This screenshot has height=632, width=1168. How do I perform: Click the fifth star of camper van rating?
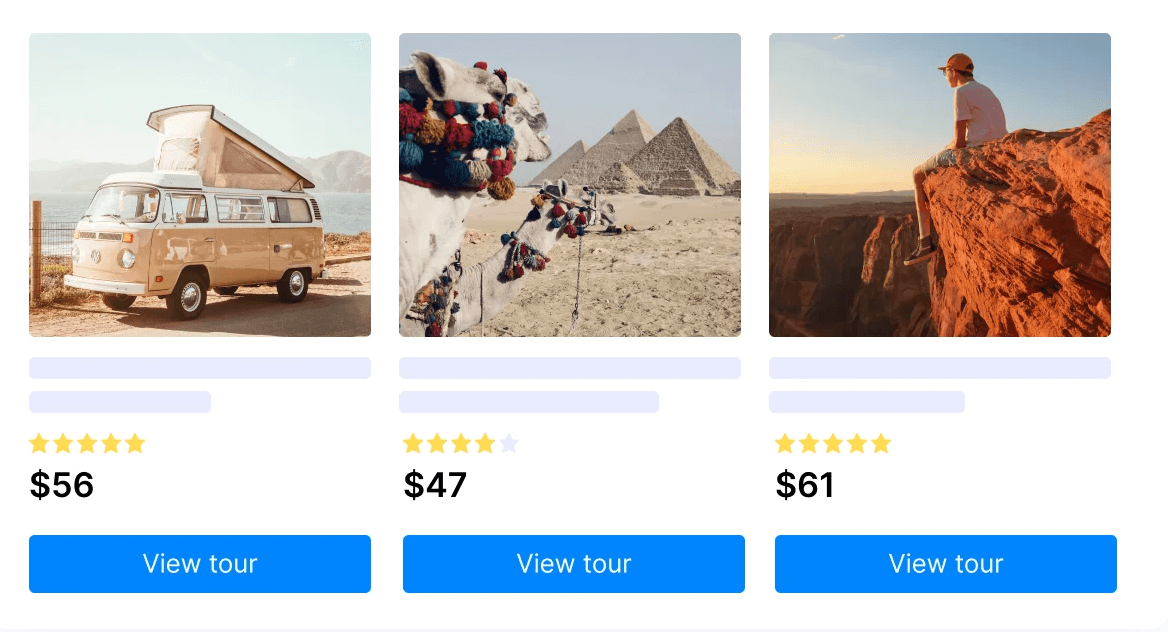[x=135, y=443]
